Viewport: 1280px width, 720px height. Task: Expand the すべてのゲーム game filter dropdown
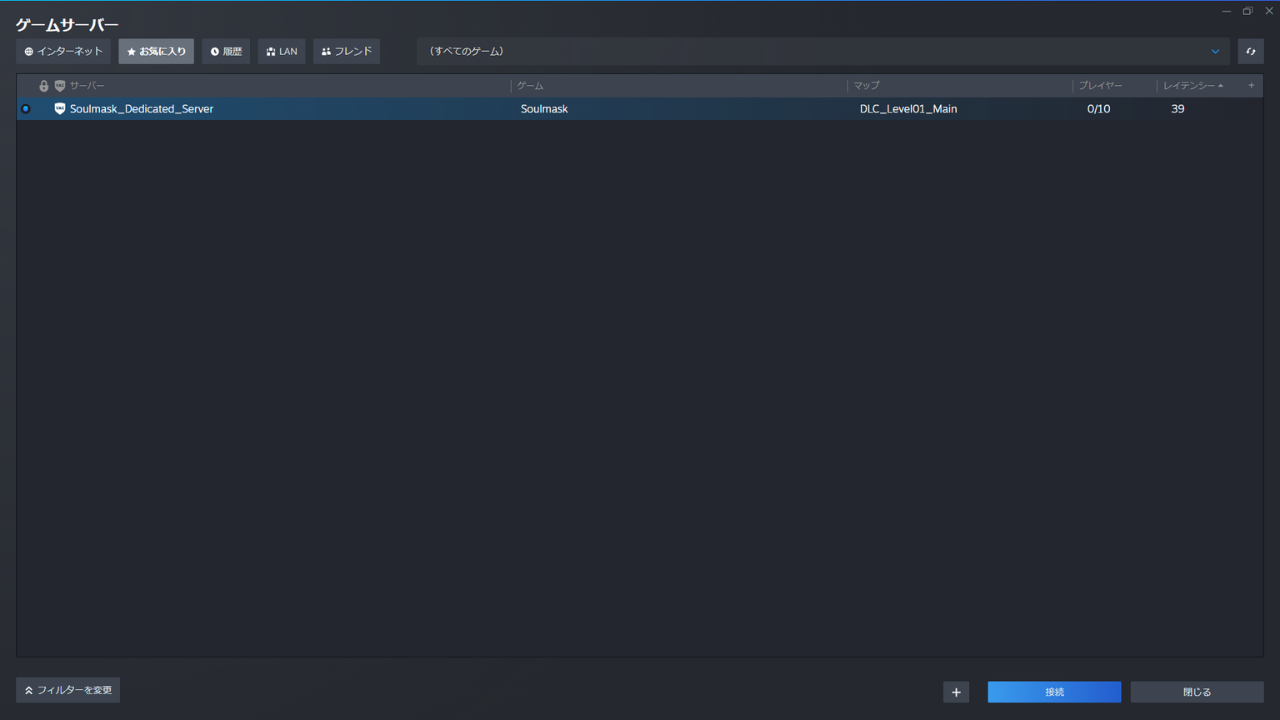(824, 51)
